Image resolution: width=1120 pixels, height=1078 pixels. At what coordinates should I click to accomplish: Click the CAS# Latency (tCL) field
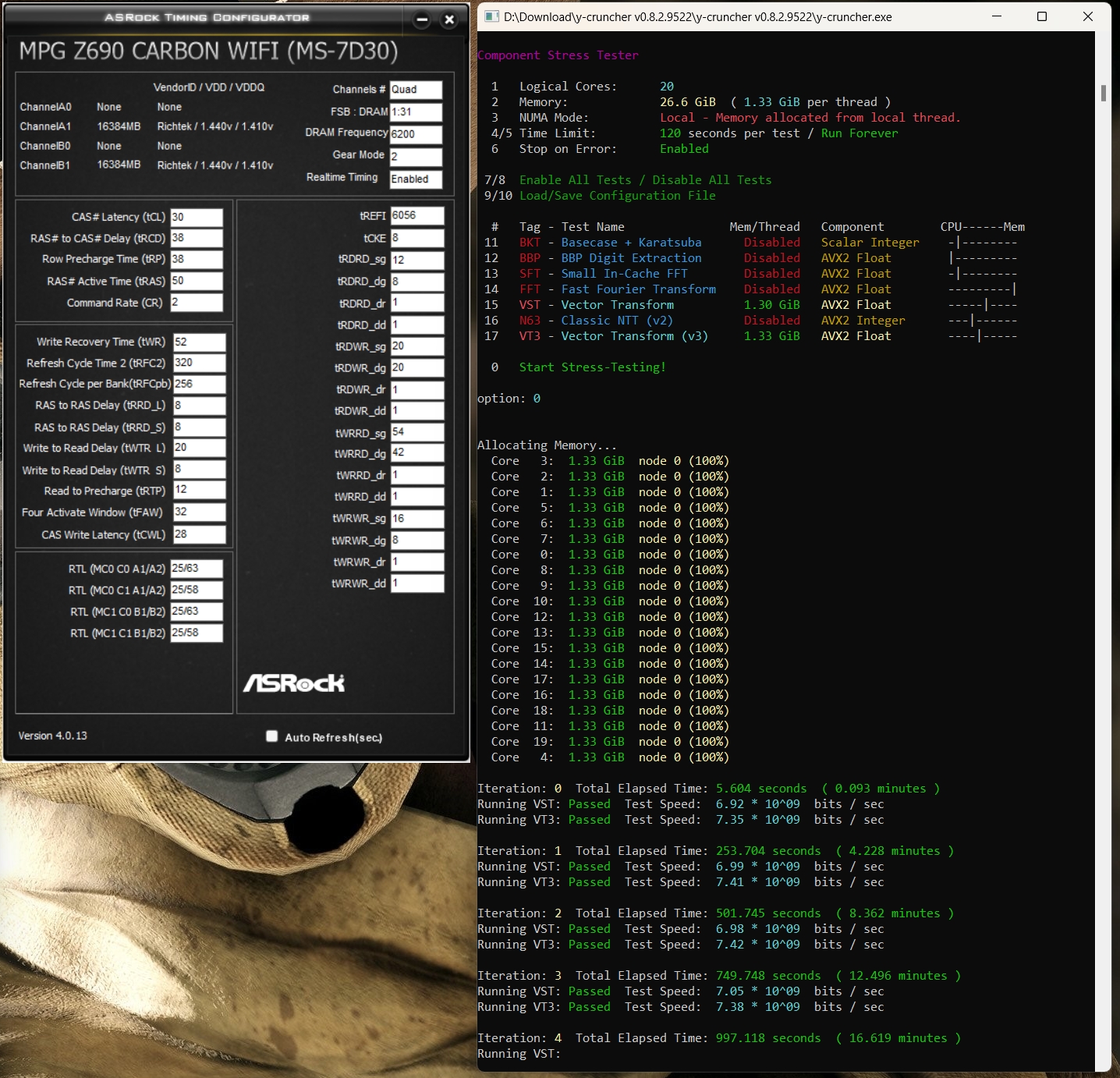197,218
